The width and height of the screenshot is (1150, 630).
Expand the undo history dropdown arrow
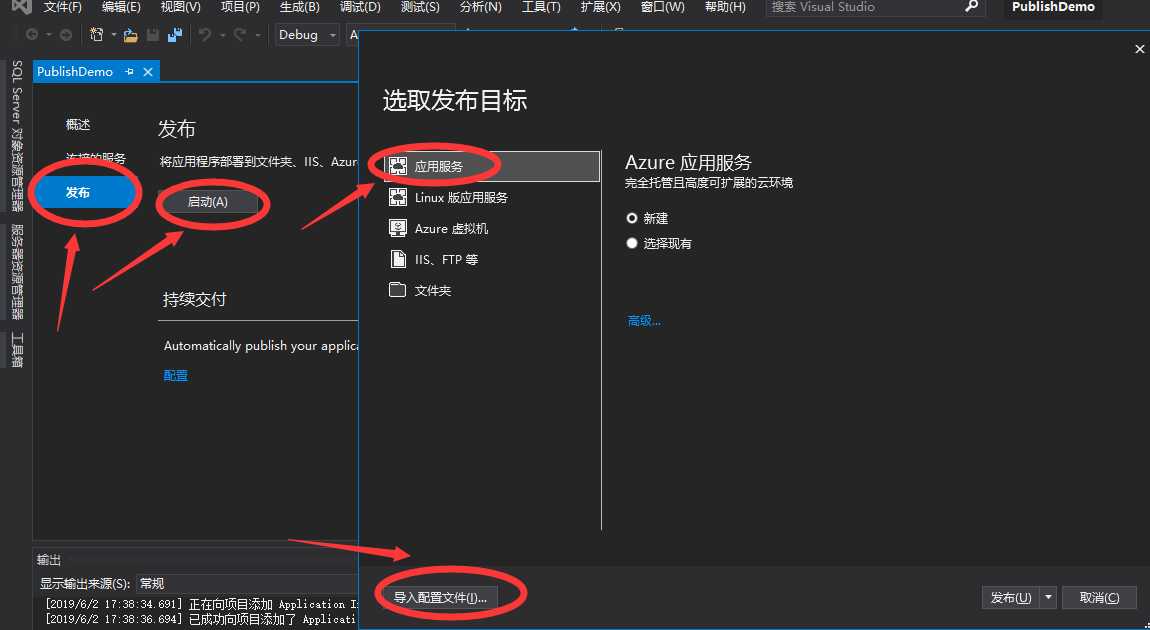pos(222,34)
